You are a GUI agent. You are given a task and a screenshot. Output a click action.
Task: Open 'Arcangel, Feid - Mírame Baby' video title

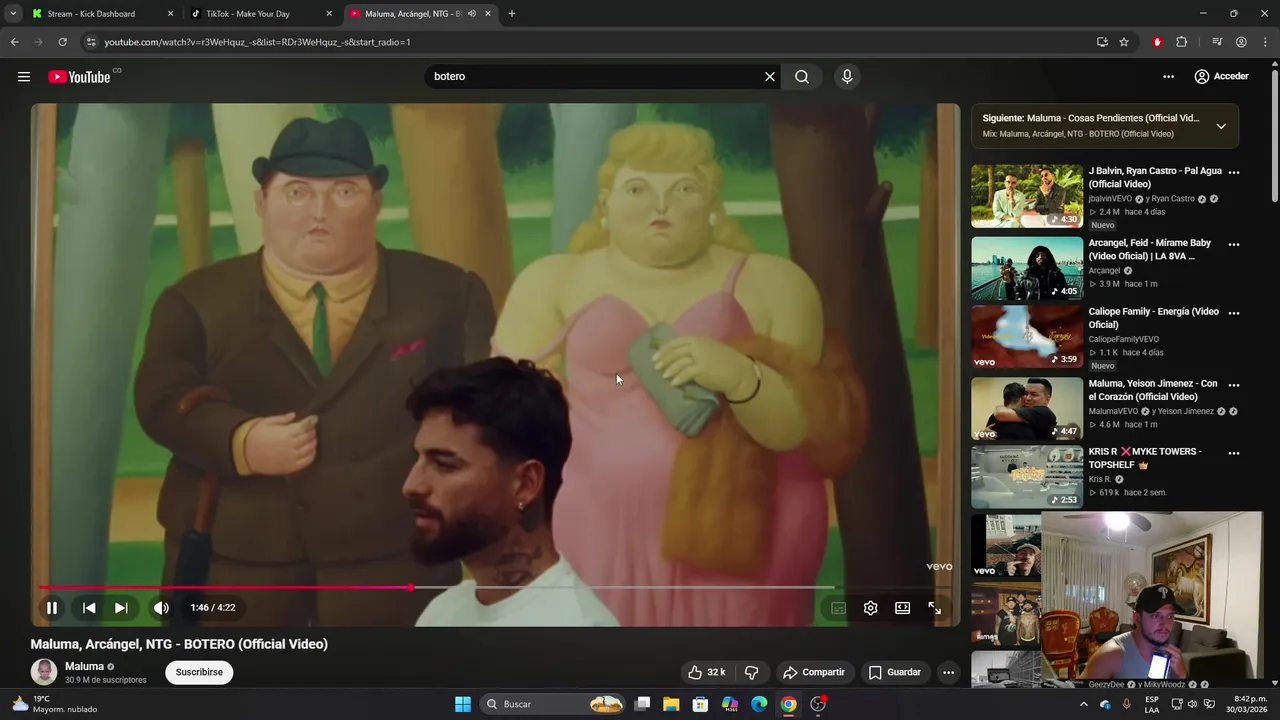click(1150, 249)
